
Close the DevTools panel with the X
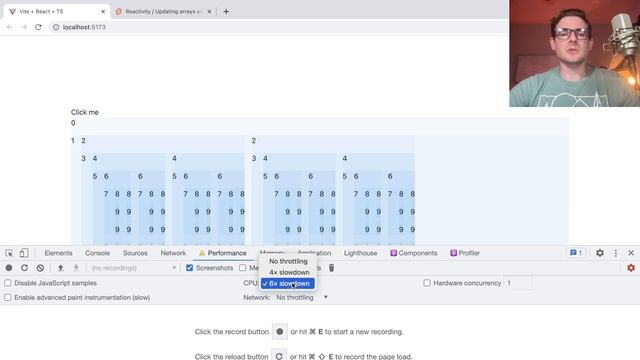tap(631, 253)
